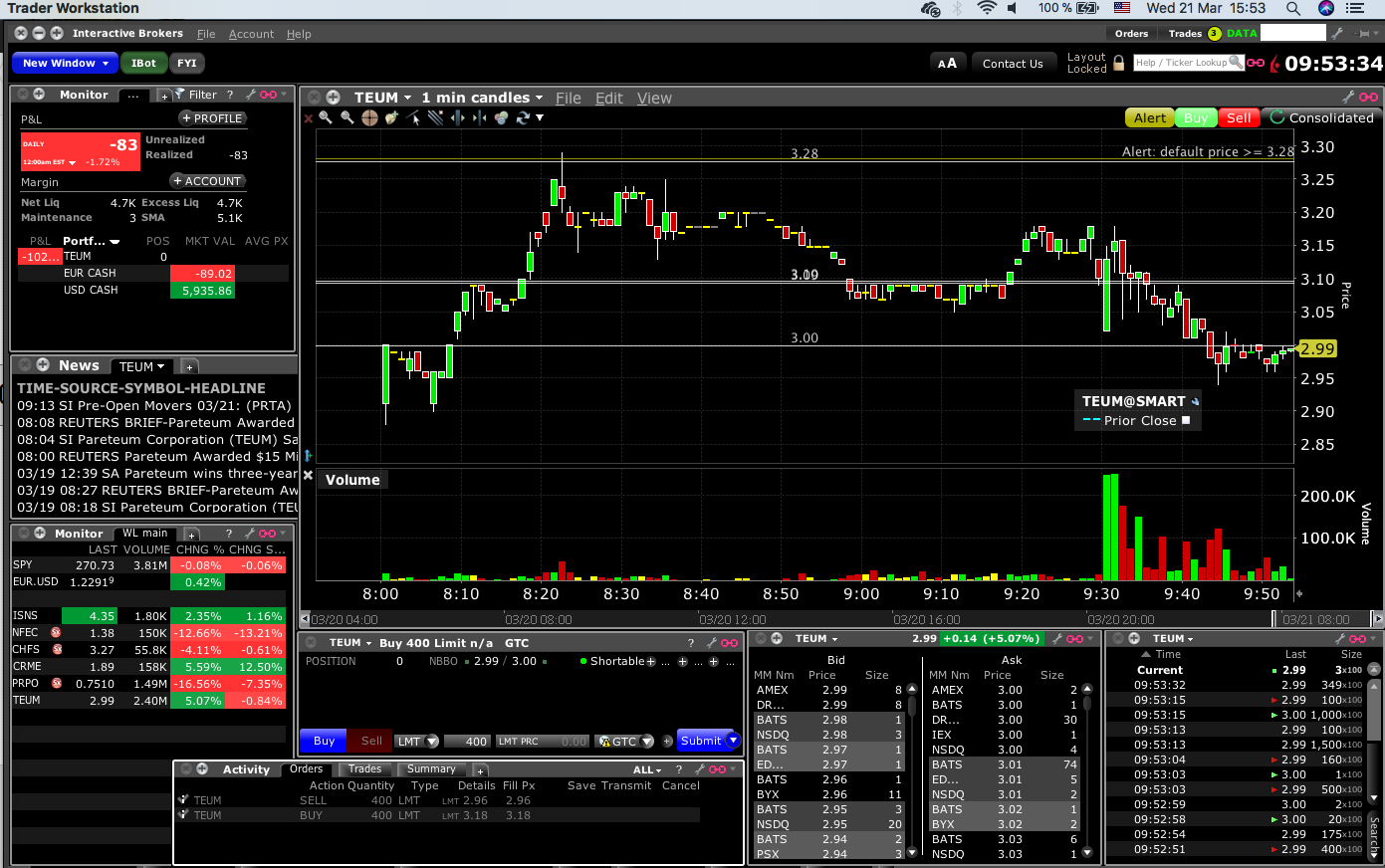
Task: Open the chart Edit menu
Action: 608,98
